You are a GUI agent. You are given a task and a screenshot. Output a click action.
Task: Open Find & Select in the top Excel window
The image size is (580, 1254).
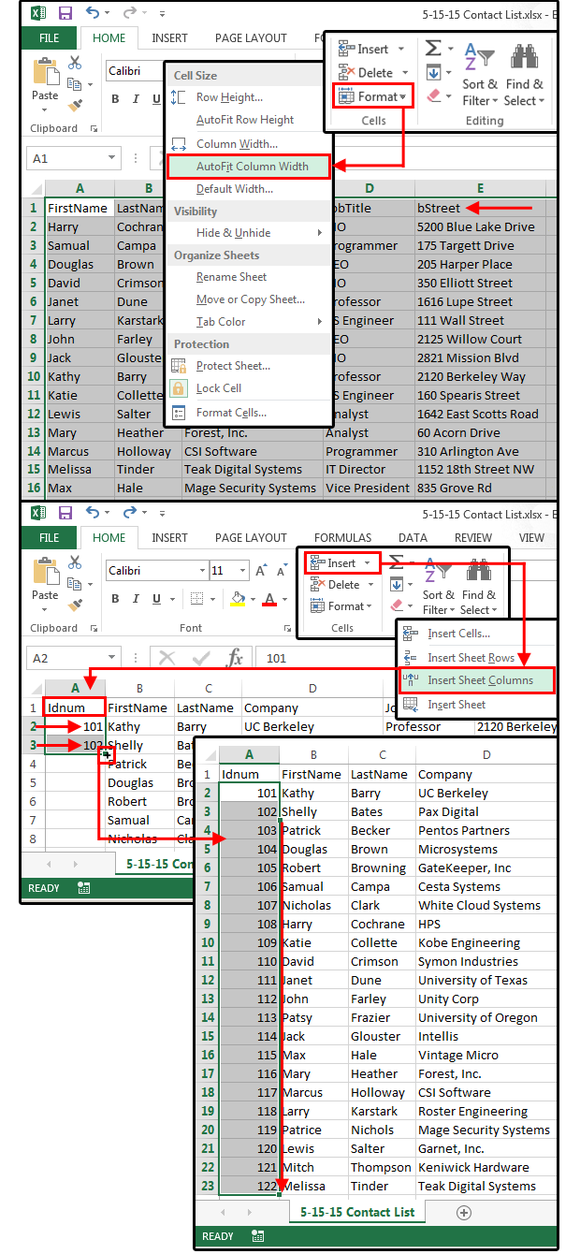524,76
